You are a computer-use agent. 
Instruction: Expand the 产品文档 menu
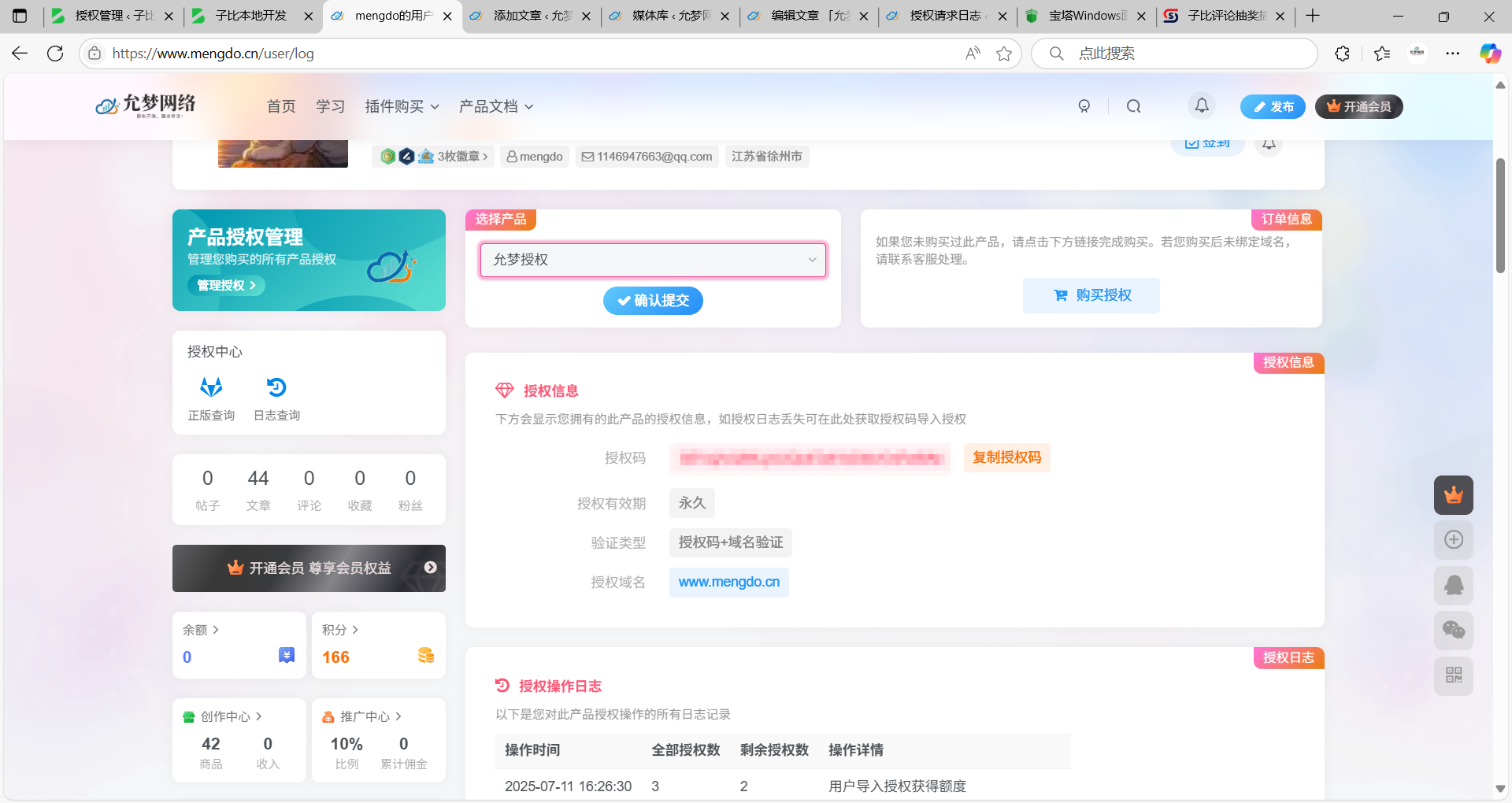point(496,106)
